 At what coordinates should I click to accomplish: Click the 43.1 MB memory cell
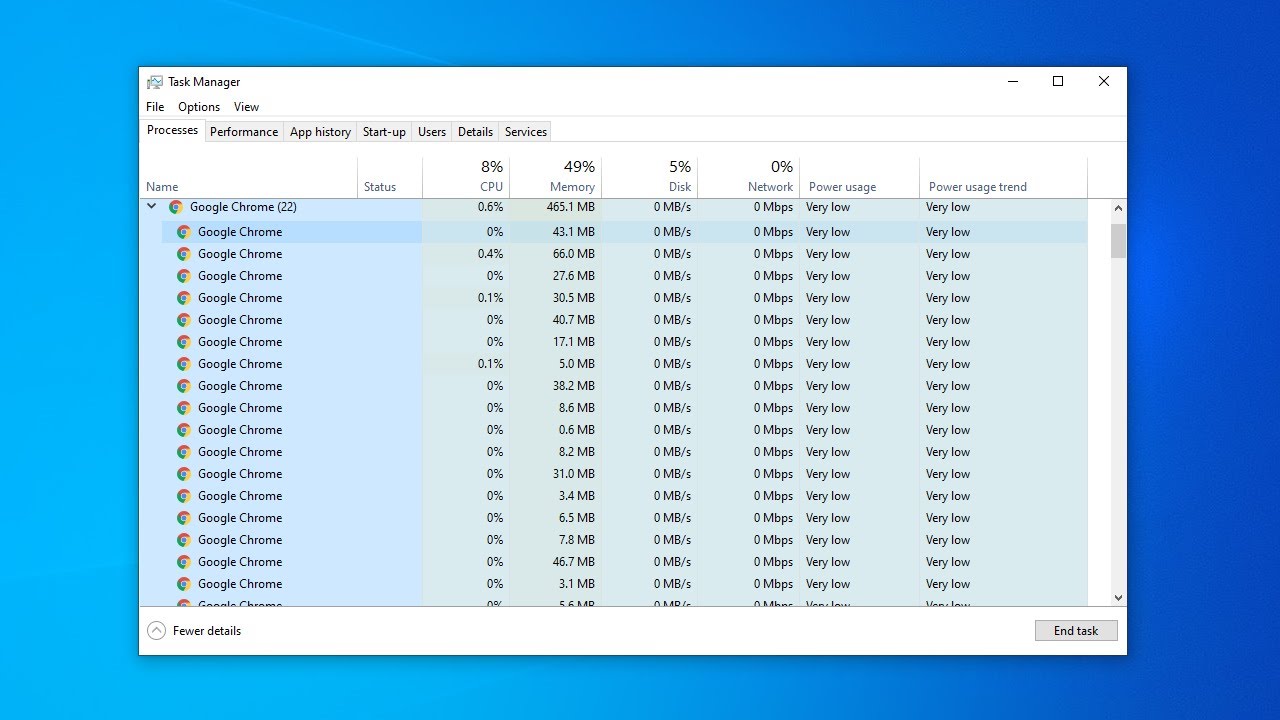(x=555, y=232)
